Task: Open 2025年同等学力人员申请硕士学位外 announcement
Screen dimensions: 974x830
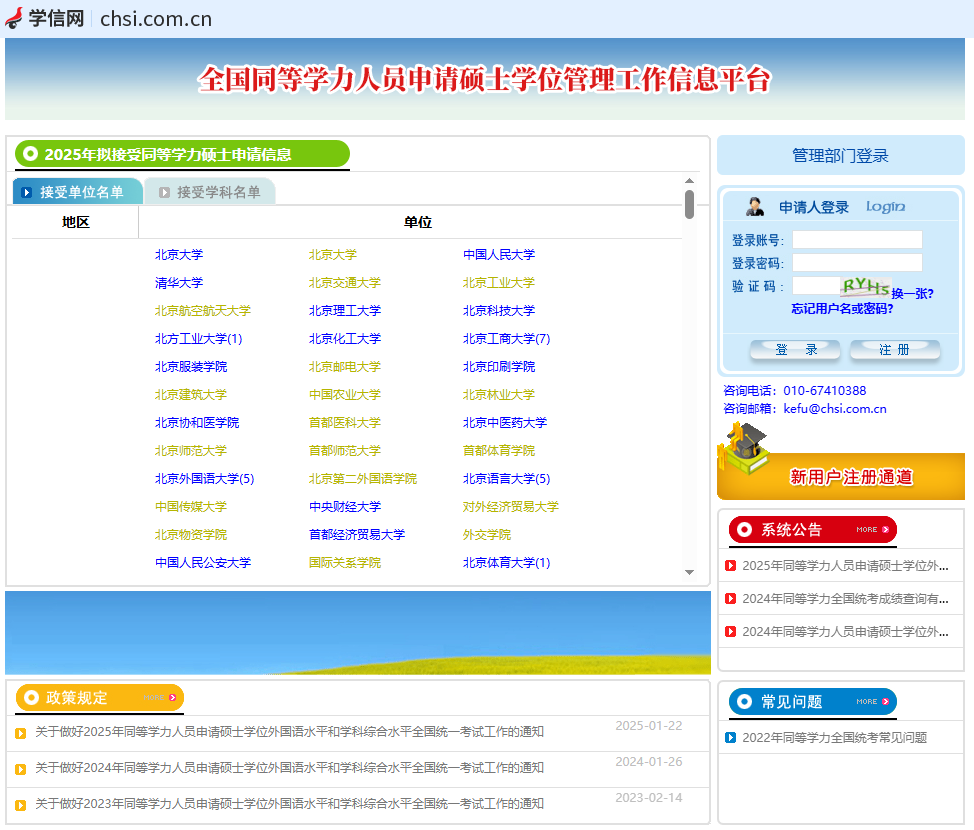Action: tap(845, 565)
